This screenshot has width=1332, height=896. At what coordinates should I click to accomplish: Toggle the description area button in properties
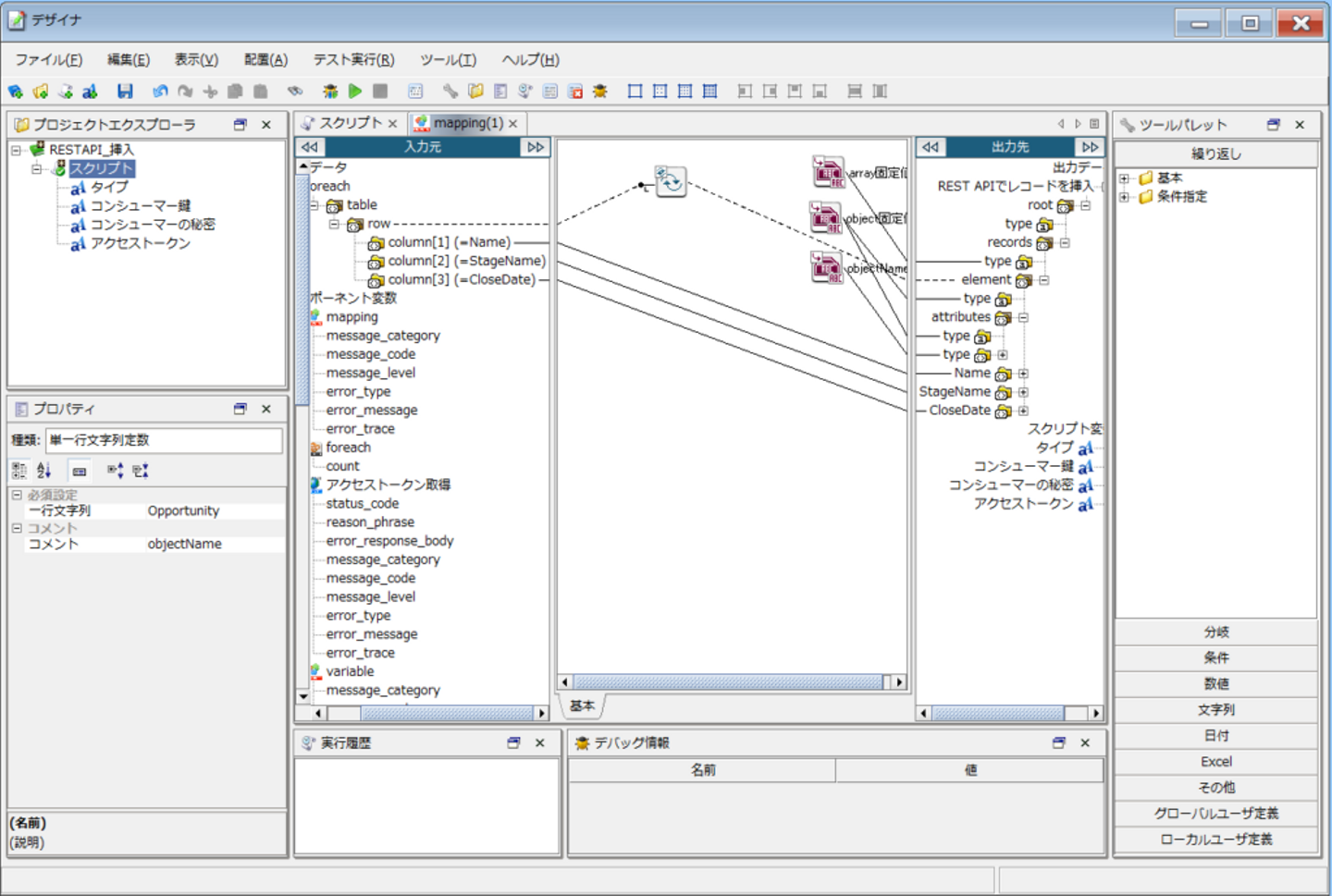tap(80, 471)
